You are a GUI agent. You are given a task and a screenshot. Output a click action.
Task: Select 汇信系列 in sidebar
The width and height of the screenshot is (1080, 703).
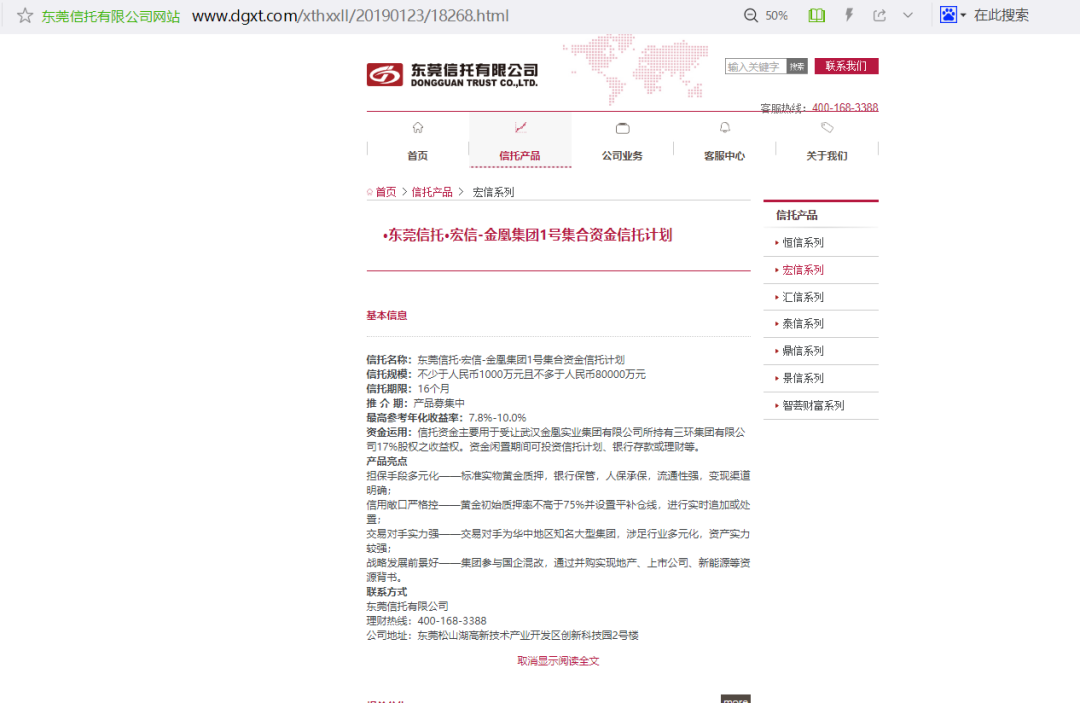(803, 297)
